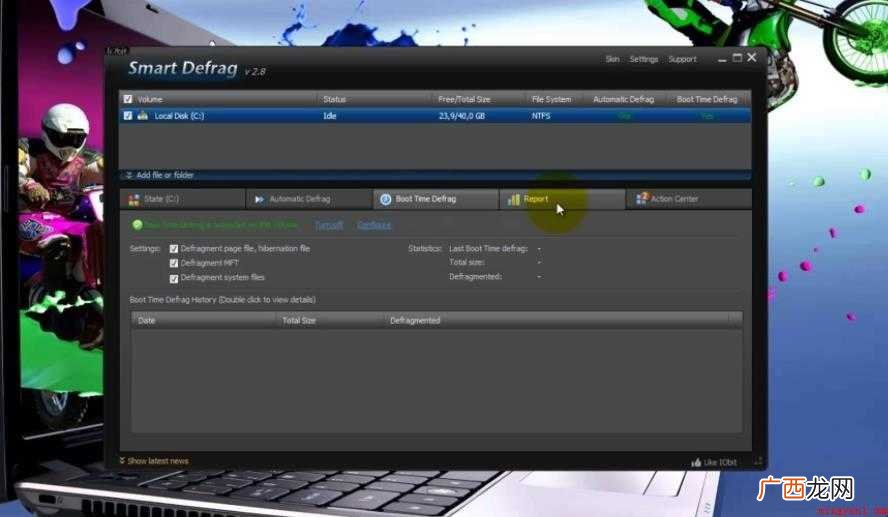Image resolution: width=888 pixels, height=517 pixels.
Task: Click the Boot Time Defrag clock icon
Action: [386, 199]
